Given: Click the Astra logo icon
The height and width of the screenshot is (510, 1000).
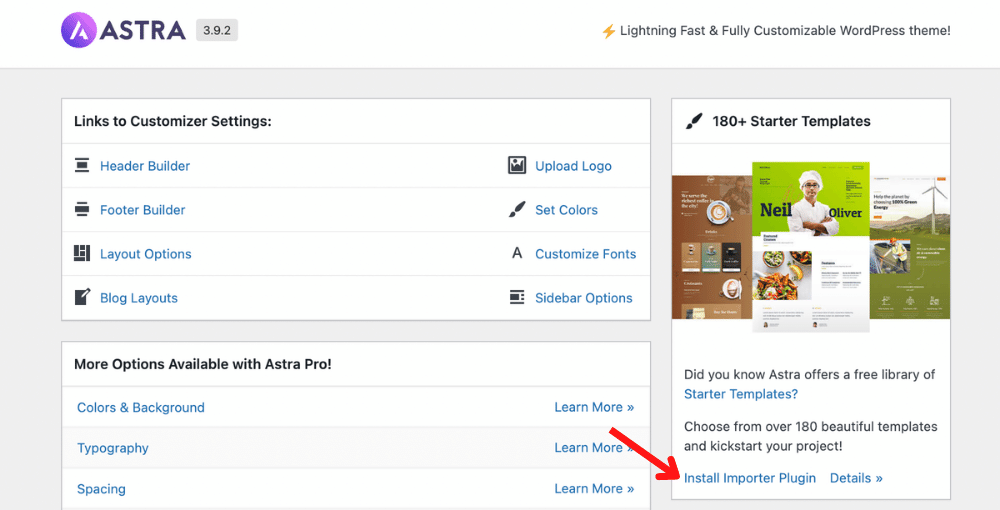Looking at the screenshot, I should (79, 30).
